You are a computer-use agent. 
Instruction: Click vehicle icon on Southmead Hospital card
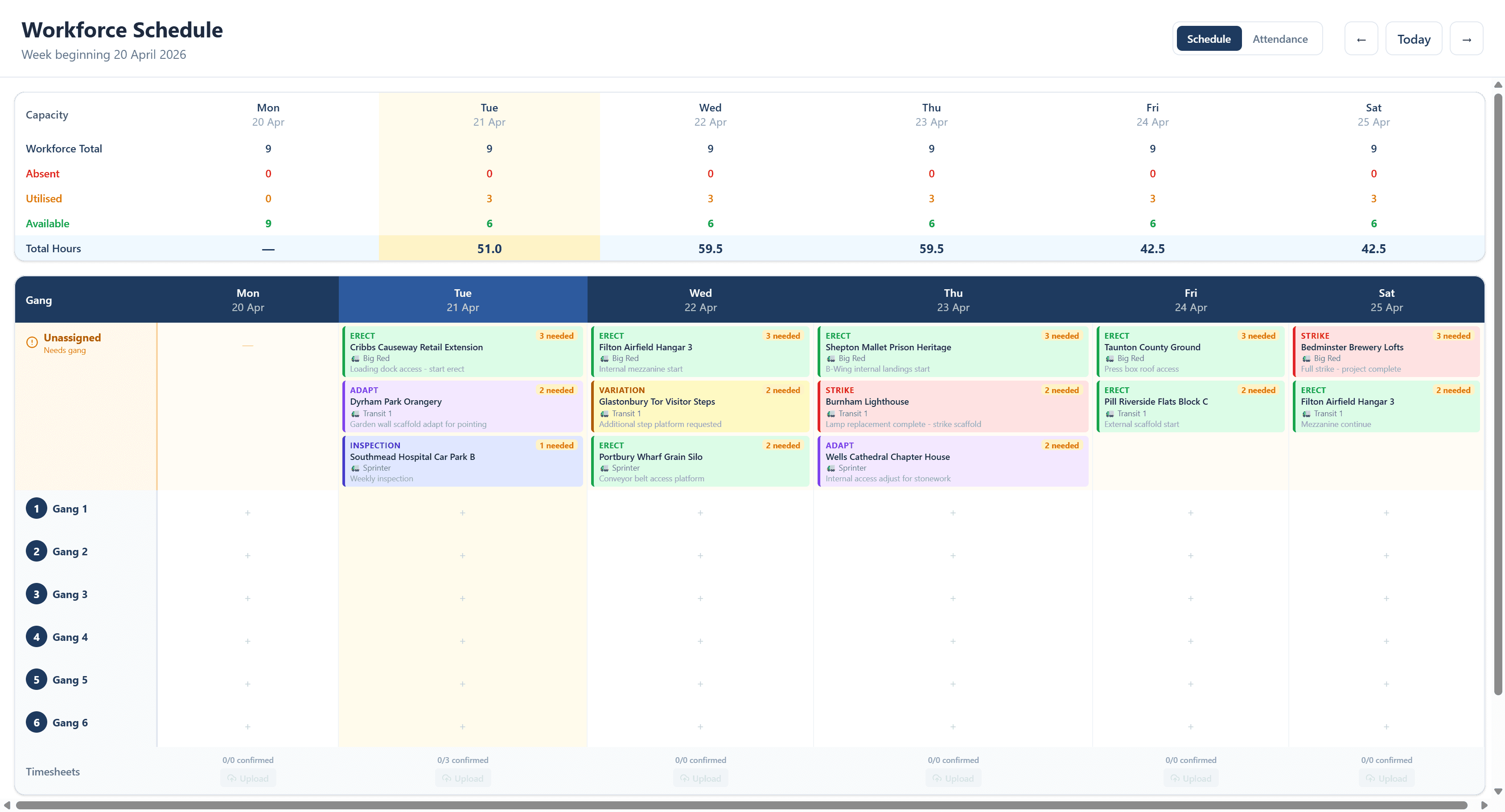(355, 468)
